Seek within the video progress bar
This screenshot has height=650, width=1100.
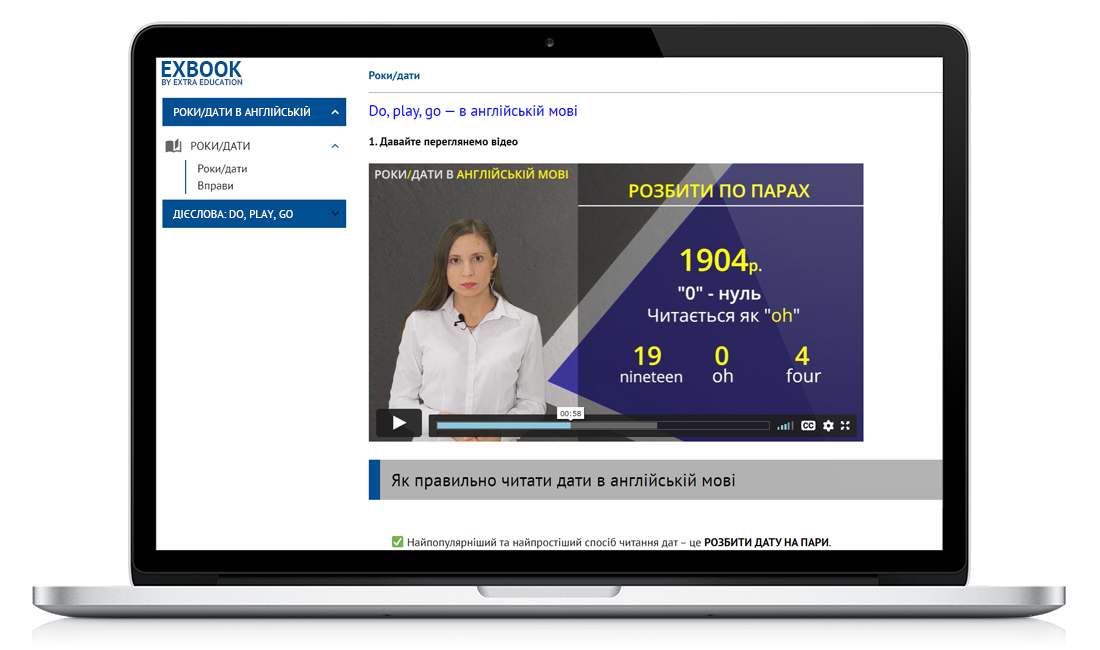[x=603, y=426]
